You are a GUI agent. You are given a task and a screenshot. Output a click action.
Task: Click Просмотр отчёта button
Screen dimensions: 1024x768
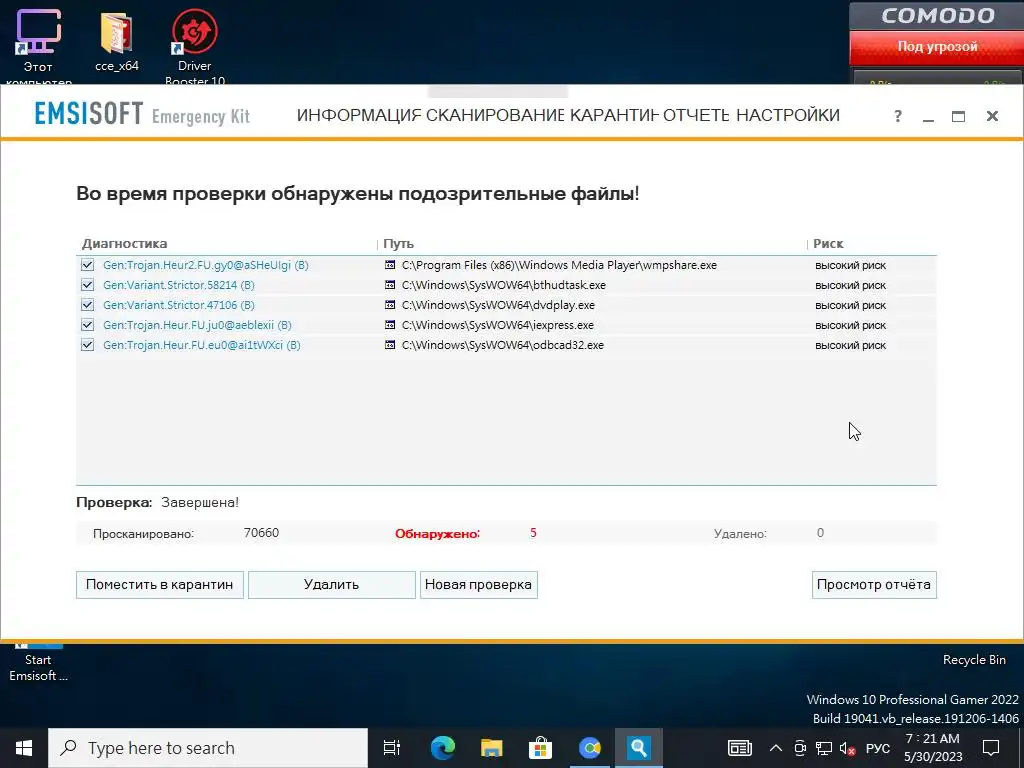point(874,584)
